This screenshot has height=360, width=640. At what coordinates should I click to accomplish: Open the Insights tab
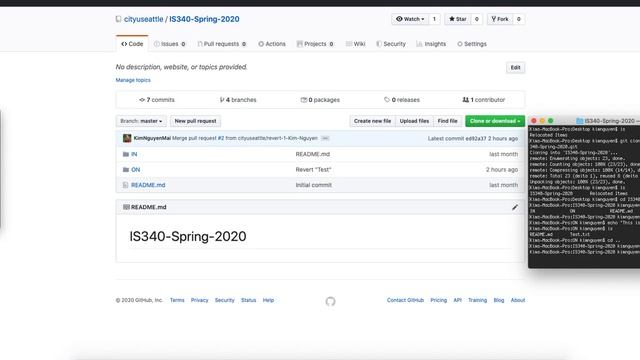tap(431, 44)
